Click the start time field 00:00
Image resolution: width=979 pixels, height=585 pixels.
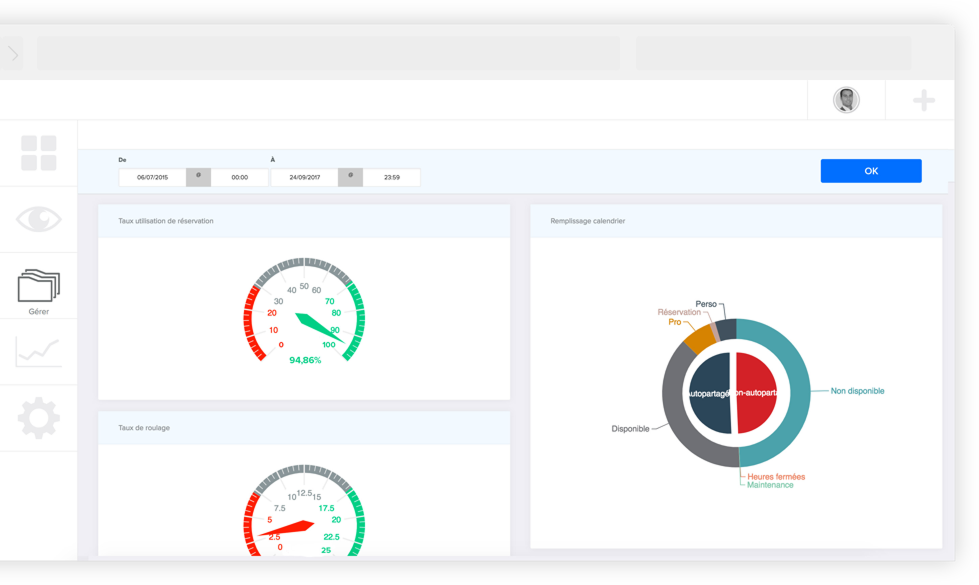coord(240,177)
